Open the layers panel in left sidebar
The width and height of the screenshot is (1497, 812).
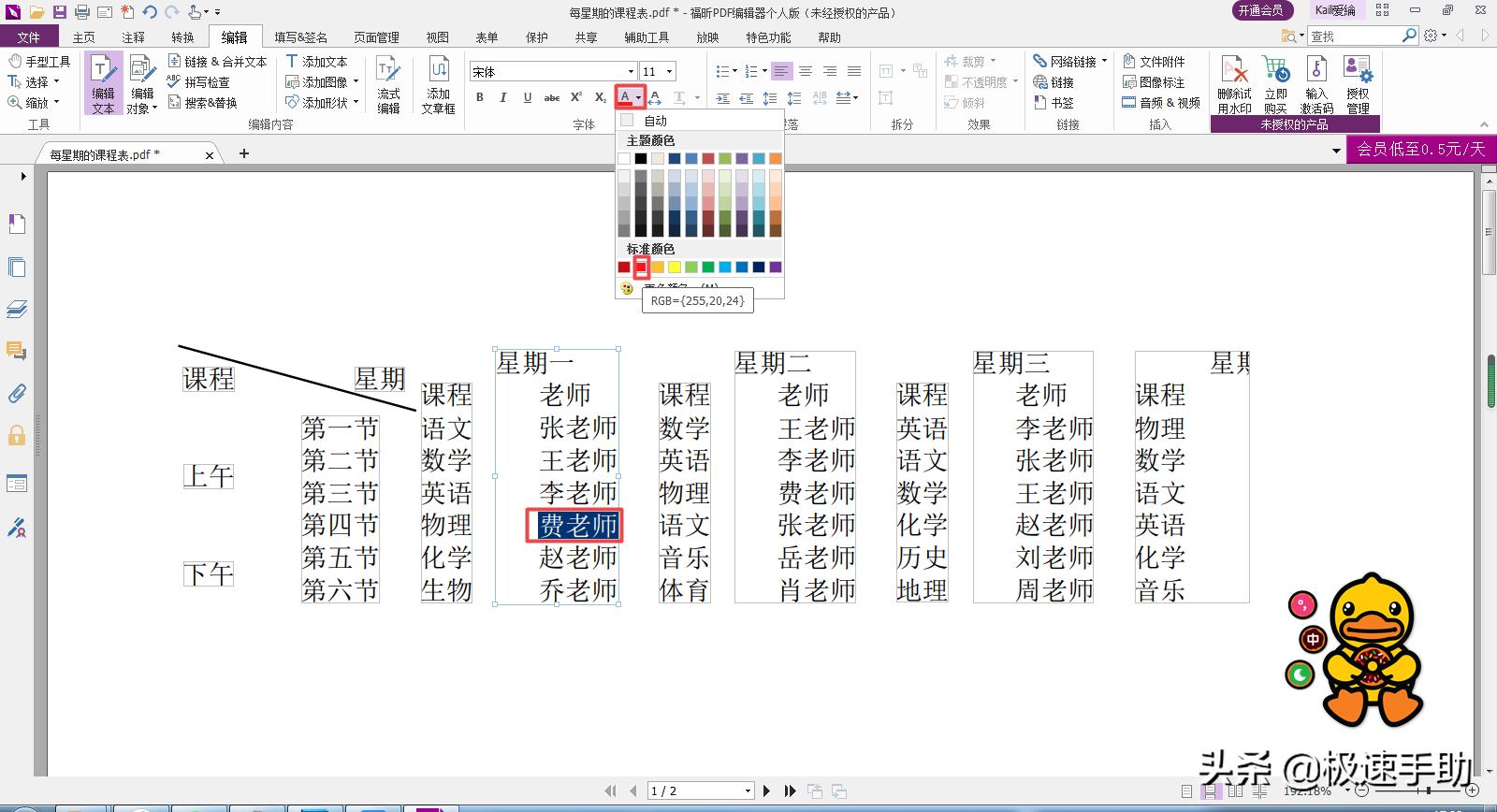point(17,309)
